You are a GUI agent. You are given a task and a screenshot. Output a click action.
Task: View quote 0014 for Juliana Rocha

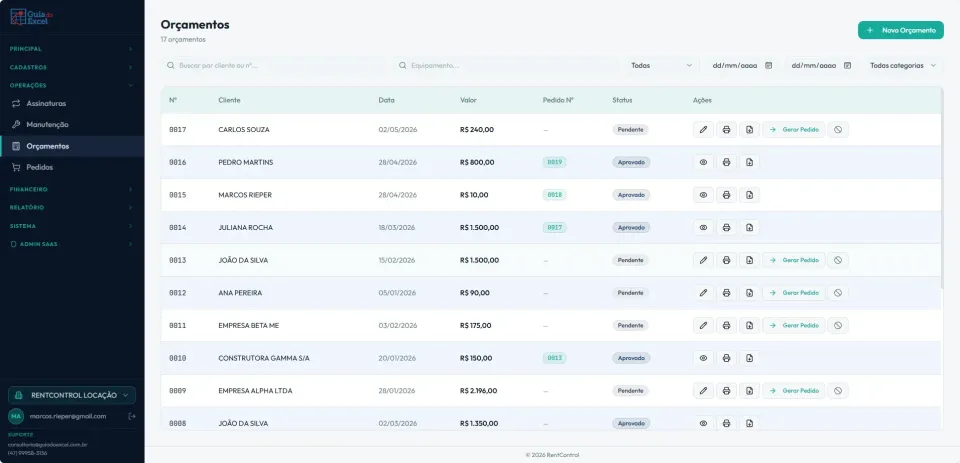point(703,227)
